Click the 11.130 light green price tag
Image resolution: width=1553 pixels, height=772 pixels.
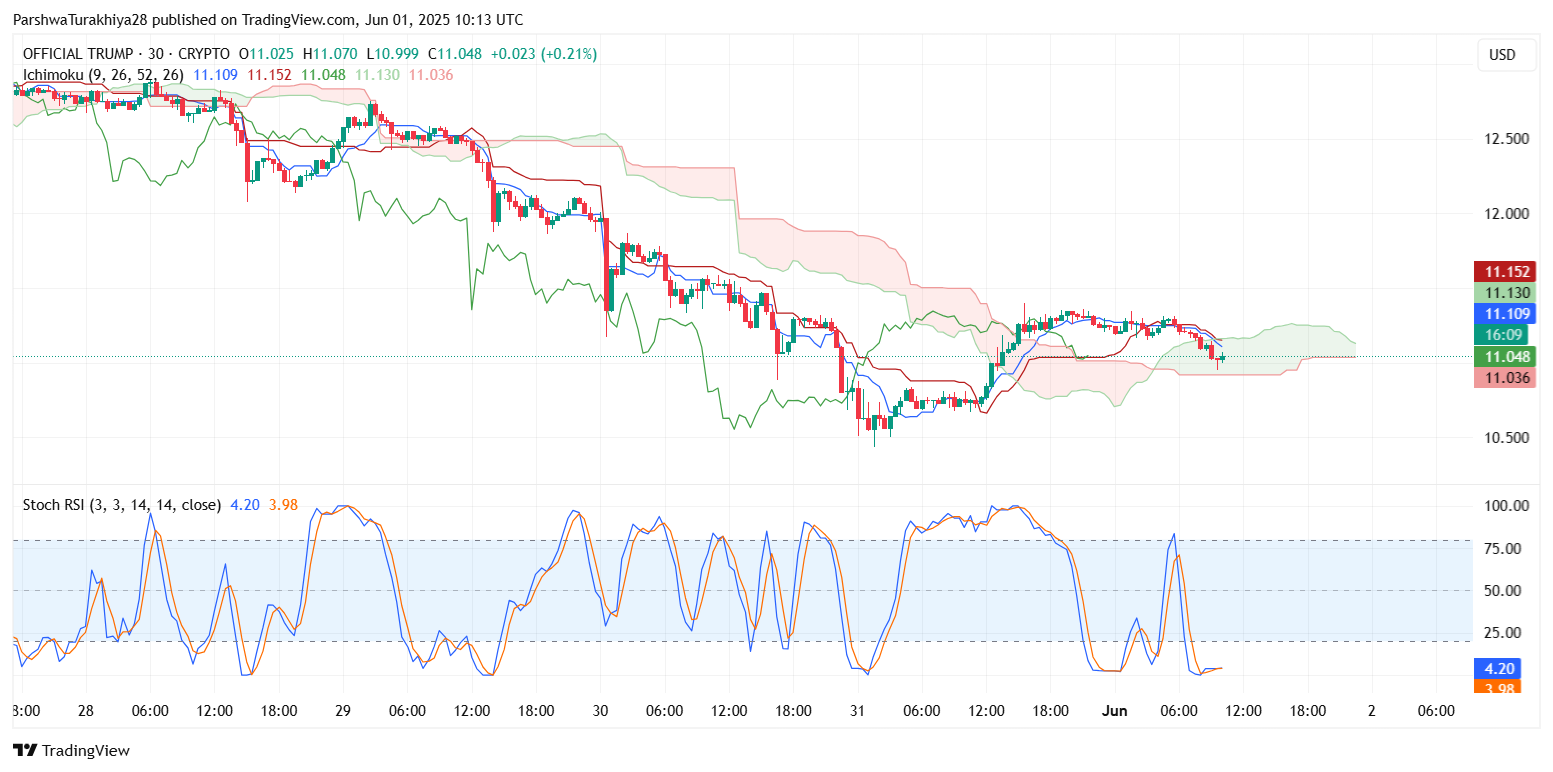(1503, 292)
